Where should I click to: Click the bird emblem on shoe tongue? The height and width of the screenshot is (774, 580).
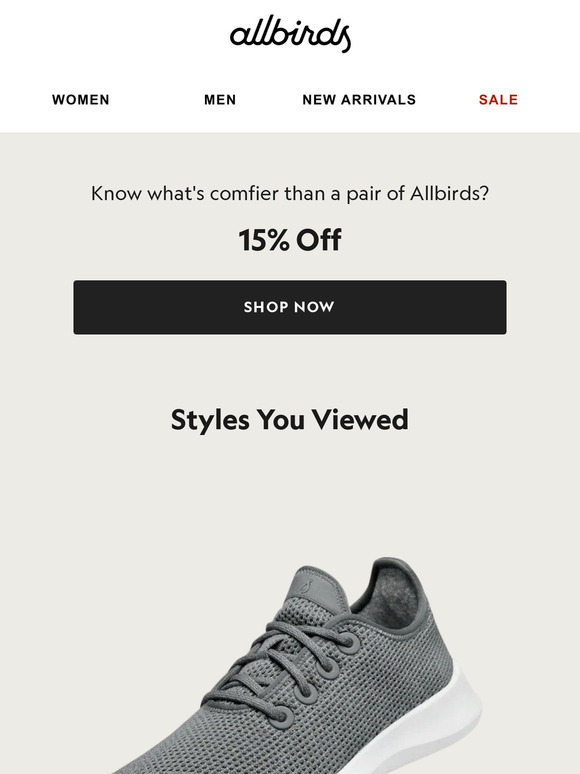click(307, 587)
